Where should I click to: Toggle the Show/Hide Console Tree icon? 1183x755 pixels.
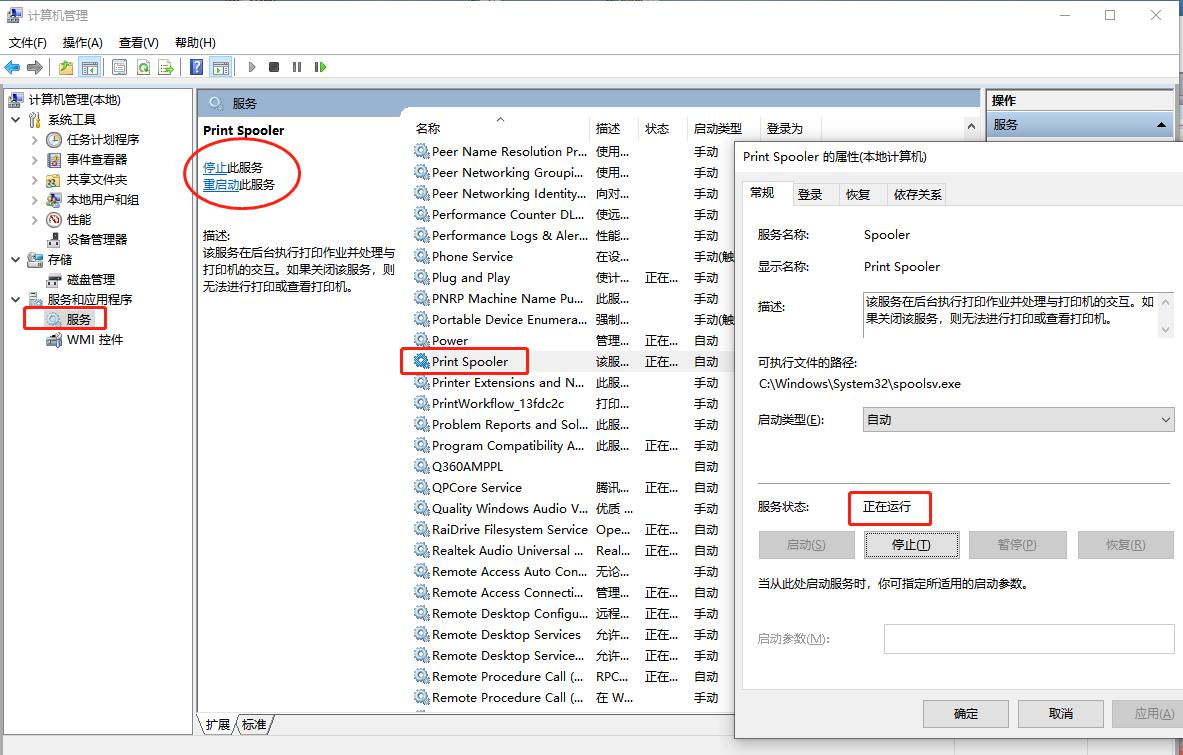[x=90, y=67]
